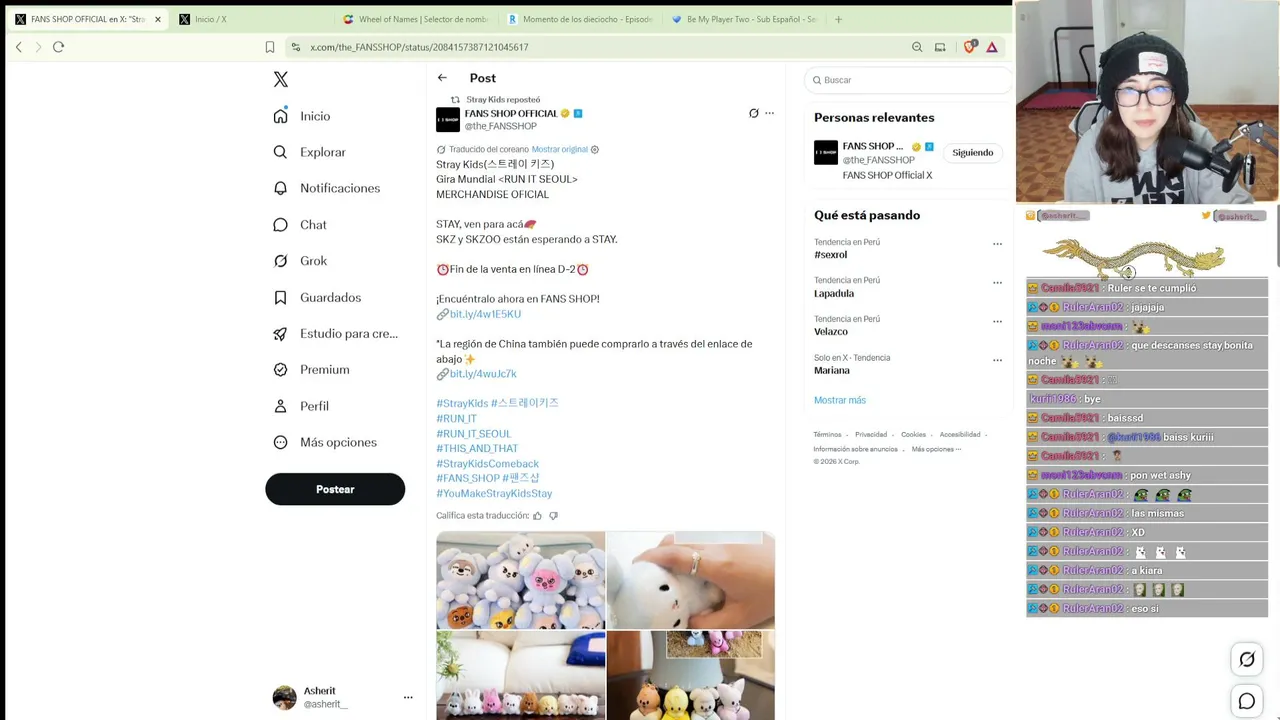This screenshot has width=1280, height=720.
Task: Open the white plush in hand photo
Action: 691,580
